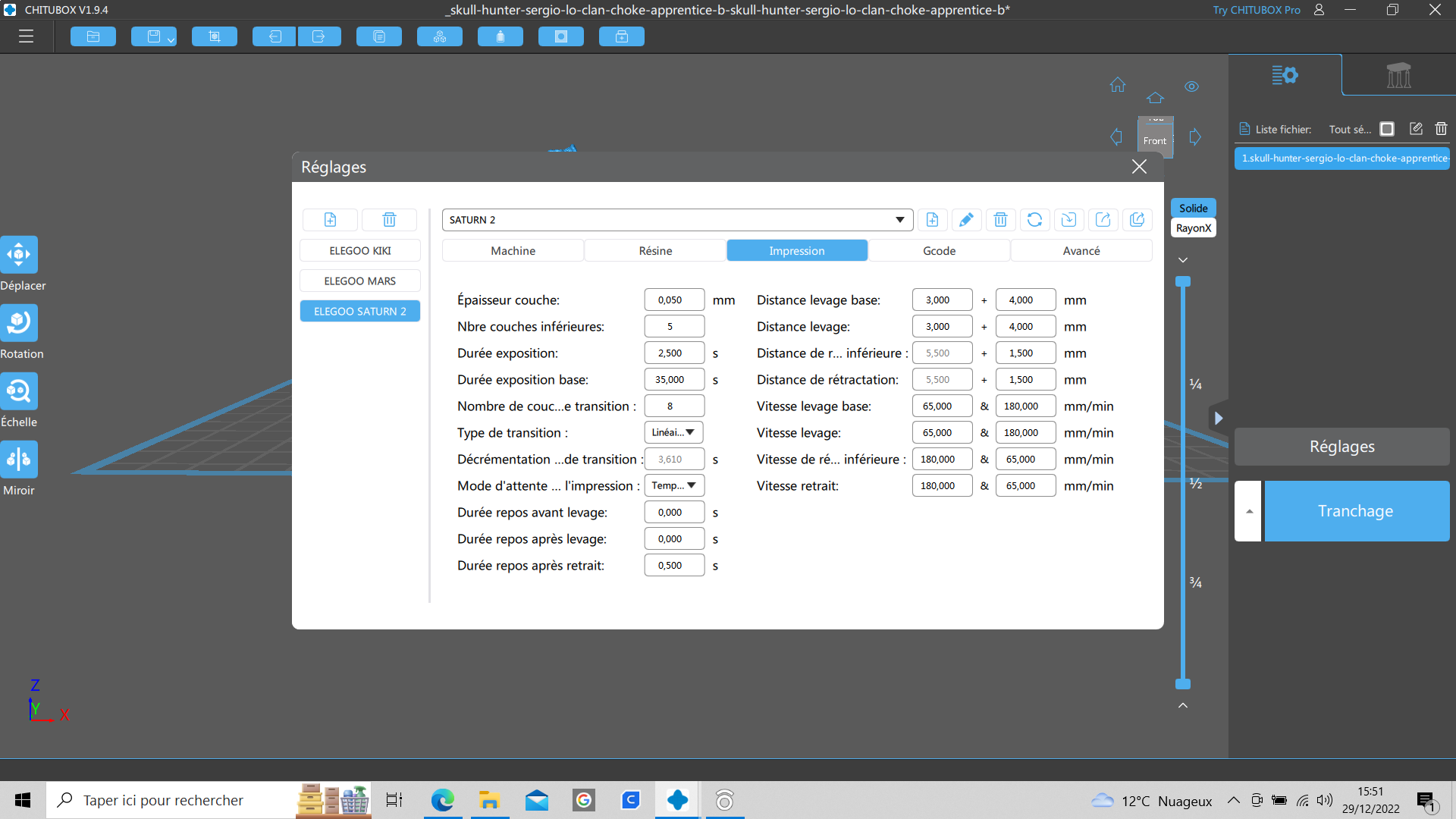The height and width of the screenshot is (819, 1456).
Task: Click the refresh arrows icon to reset profile
Action: click(1034, 220)
